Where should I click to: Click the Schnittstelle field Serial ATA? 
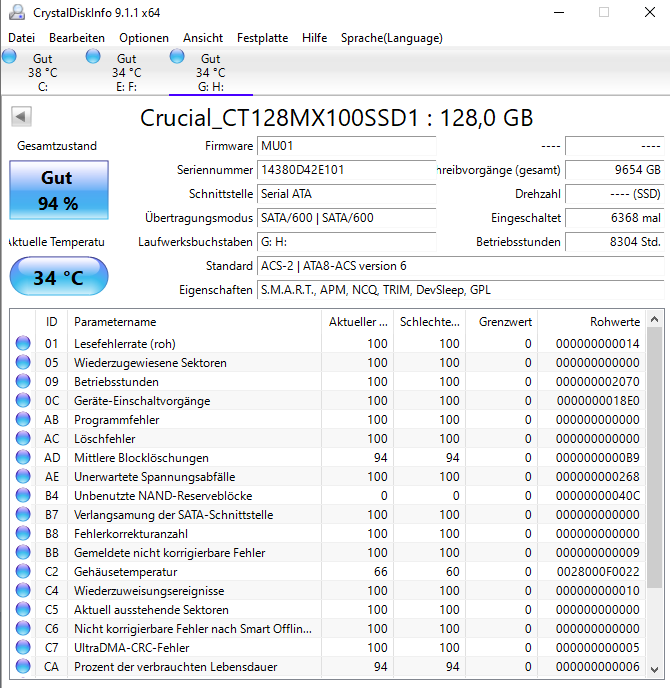click(347, 194)
